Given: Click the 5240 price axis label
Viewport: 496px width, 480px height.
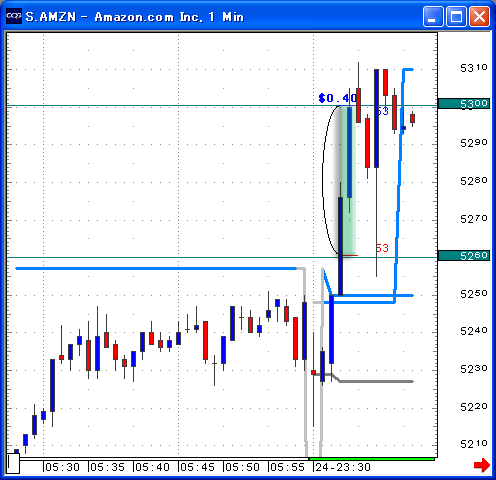Looking at the screenshot, I should 474,331.
